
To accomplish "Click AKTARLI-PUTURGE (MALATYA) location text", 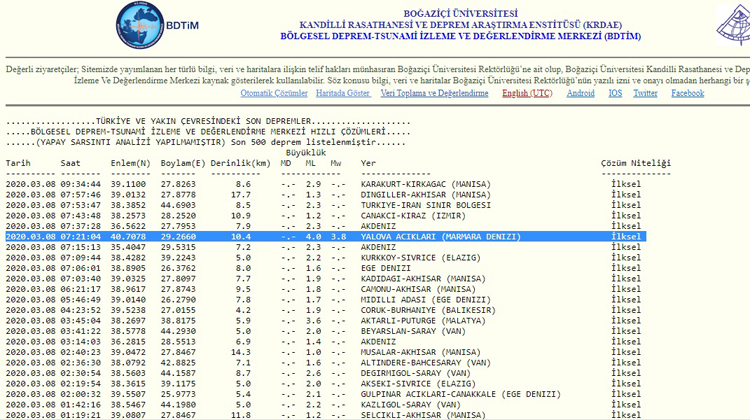I will click(423, 321).
